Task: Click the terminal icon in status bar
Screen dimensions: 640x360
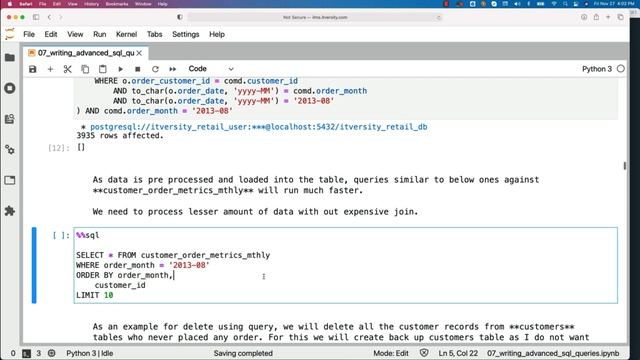Action: coord(27,353)
